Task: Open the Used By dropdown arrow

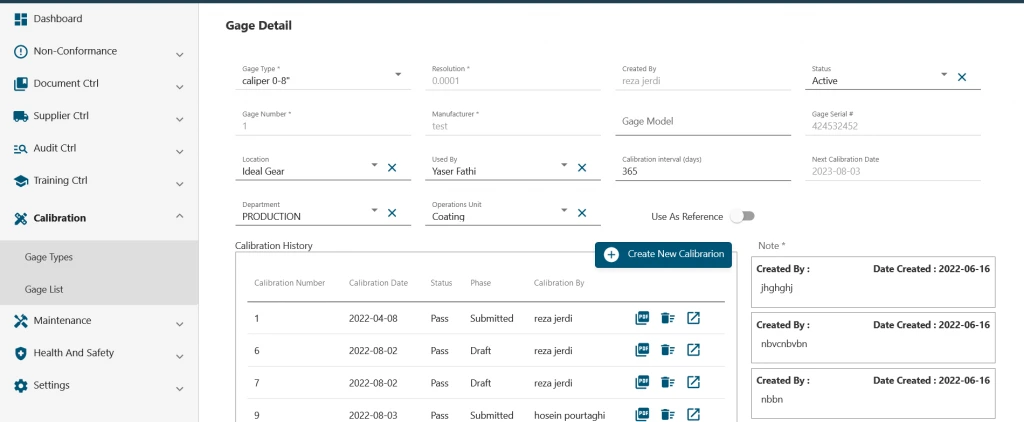Action: click(x=564, y=165)
